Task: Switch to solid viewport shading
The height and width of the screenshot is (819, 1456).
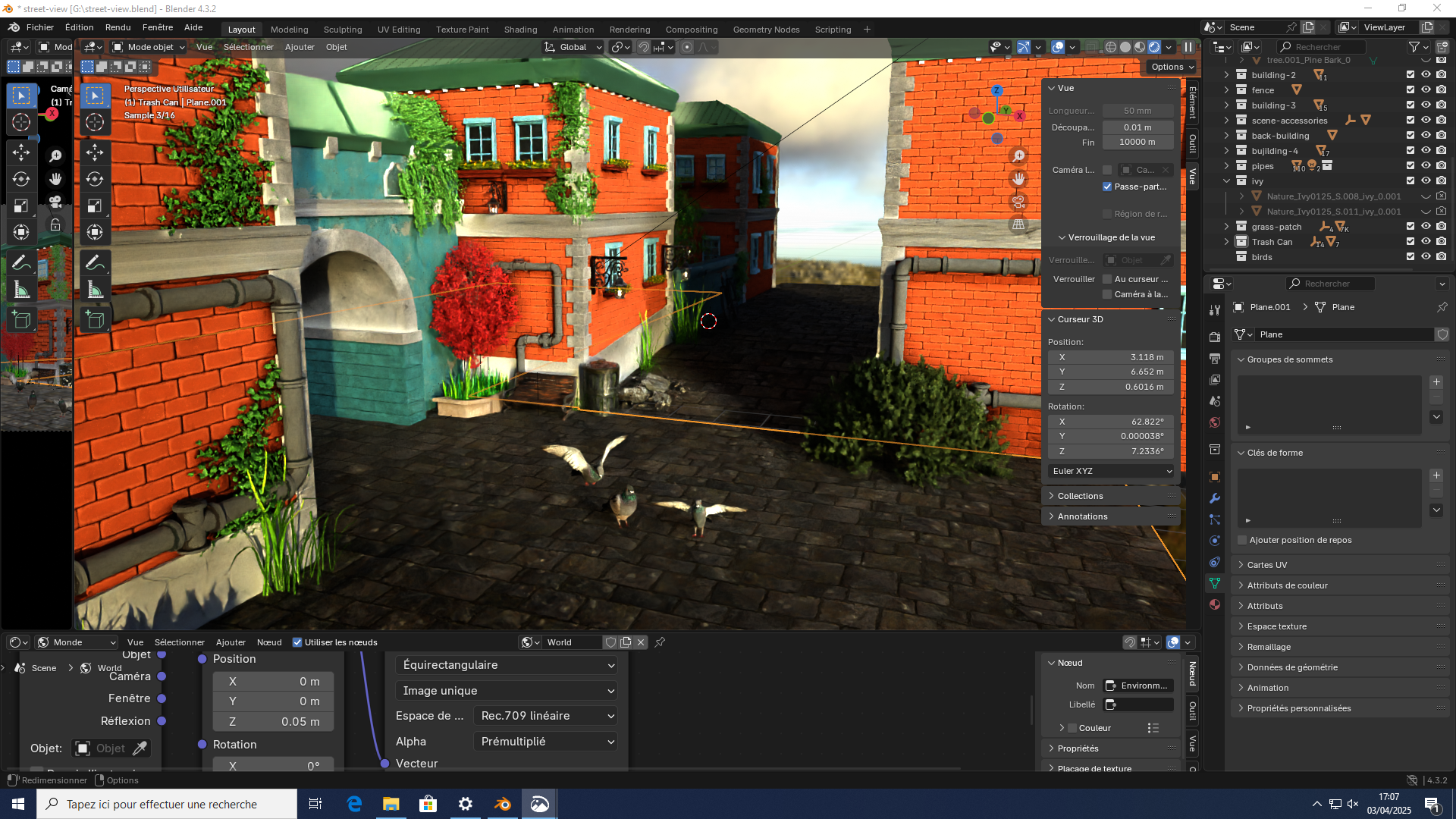Action: [x=1125, y=47]
